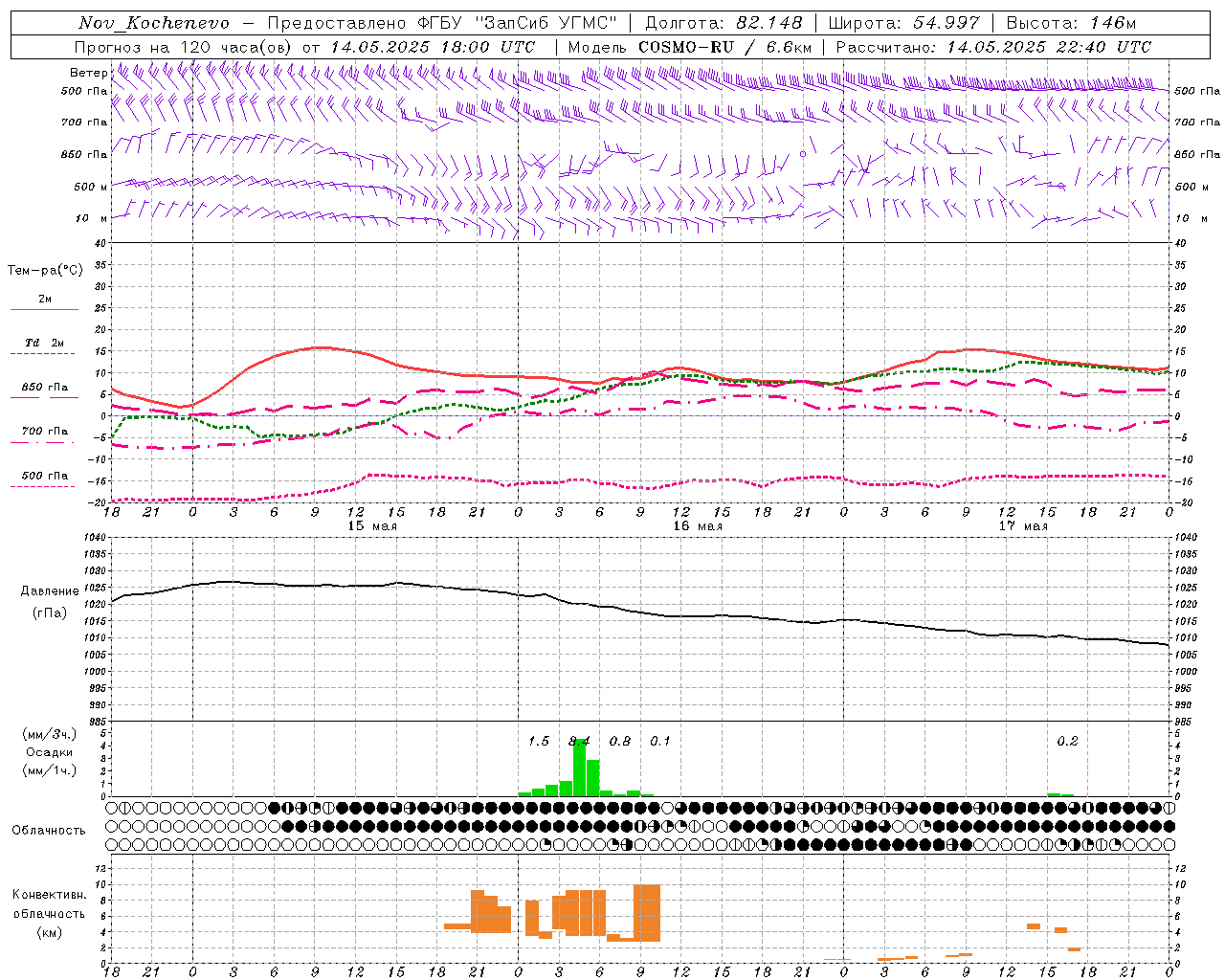Viewport: 1225px width, 980px height.
Task: Click the '0.1' precipitation total value
Action: point(660,741)
